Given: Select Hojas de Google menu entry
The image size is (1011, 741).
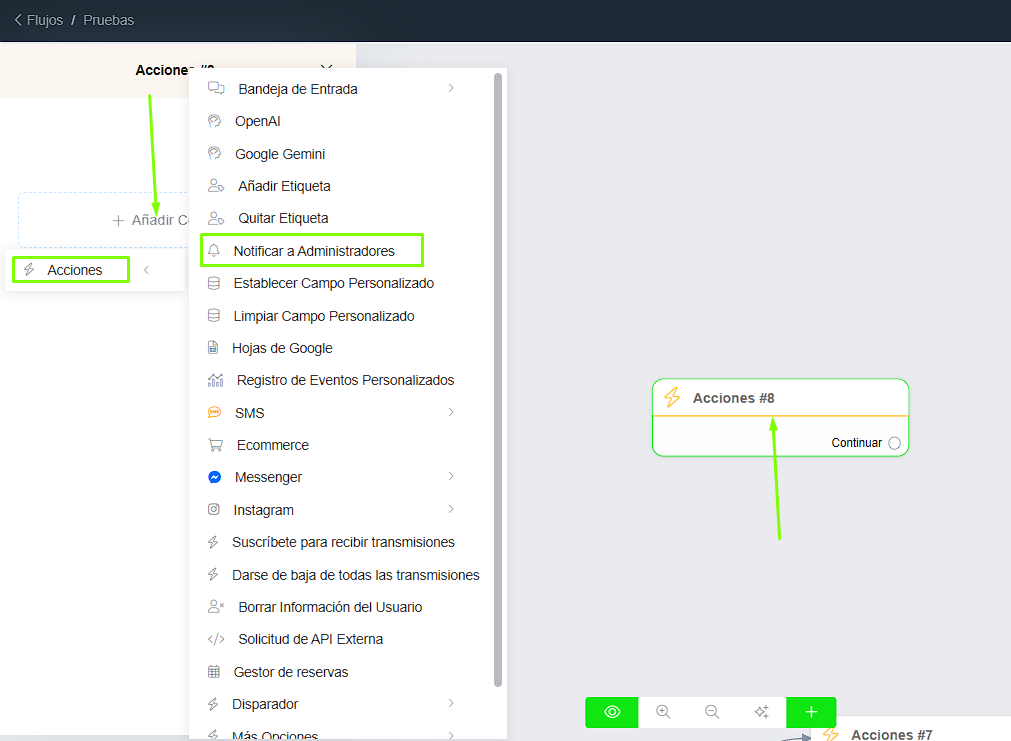Looking at the screenshot, I should 282,348.
